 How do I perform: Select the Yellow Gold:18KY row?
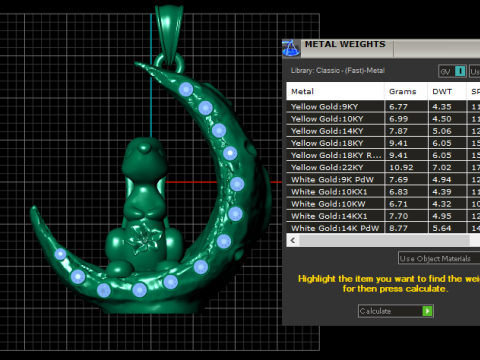point(383,143)
